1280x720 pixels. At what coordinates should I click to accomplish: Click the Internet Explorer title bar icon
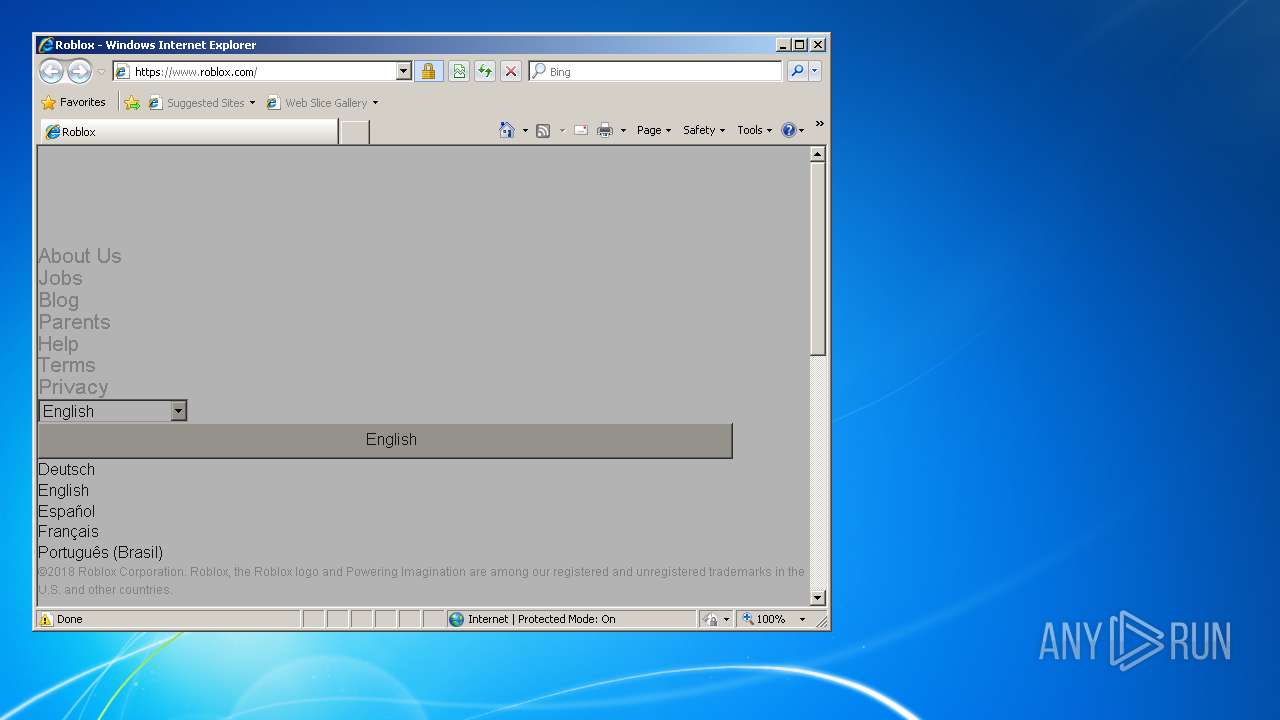[46, 45]
